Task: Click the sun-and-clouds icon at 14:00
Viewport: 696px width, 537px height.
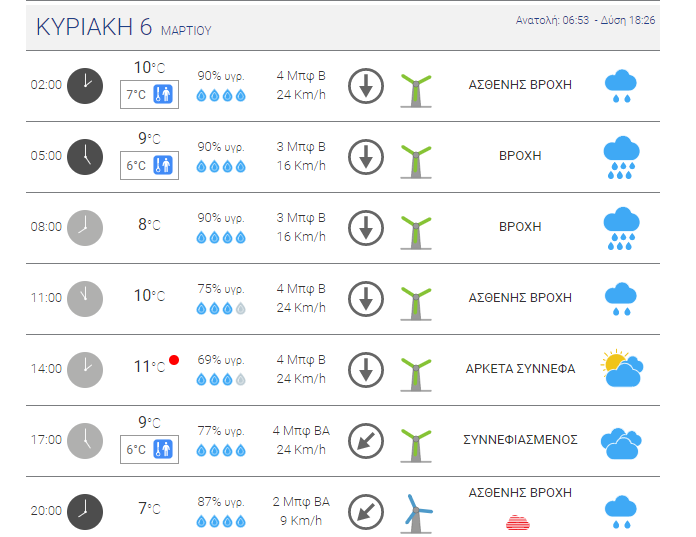Action: click(622, 368)
